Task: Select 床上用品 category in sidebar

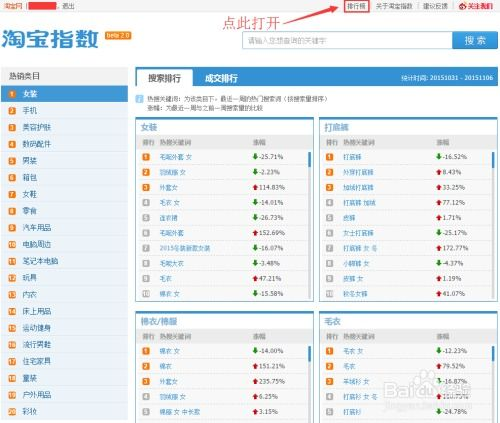Action: pyautogui.click(x=64, y=311)
